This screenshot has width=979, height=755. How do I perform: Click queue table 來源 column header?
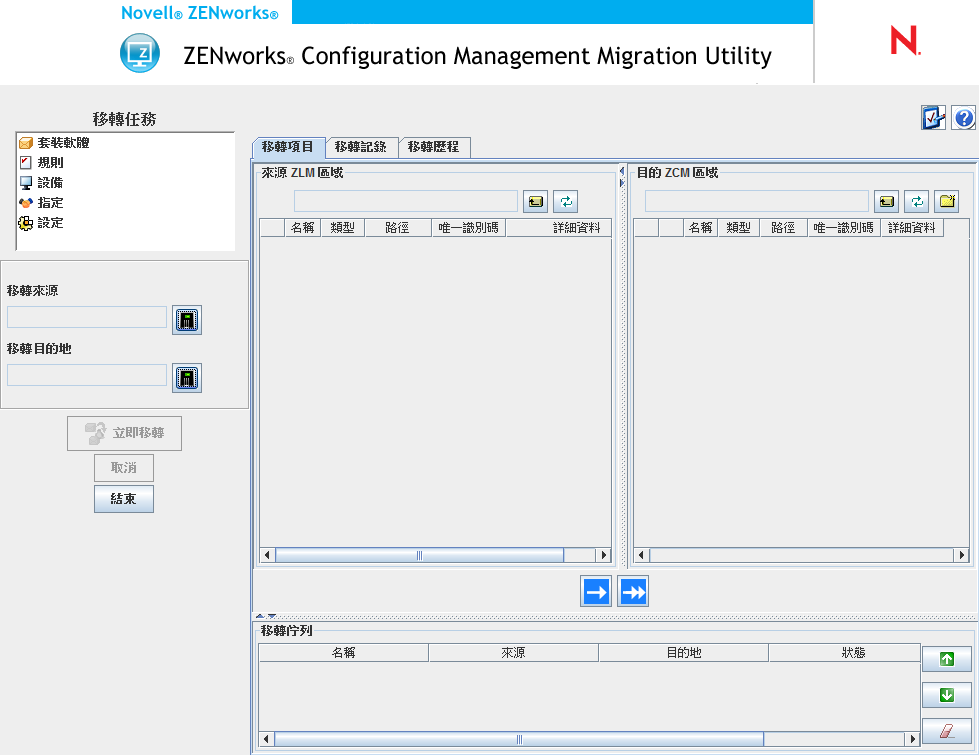point(513,653)
